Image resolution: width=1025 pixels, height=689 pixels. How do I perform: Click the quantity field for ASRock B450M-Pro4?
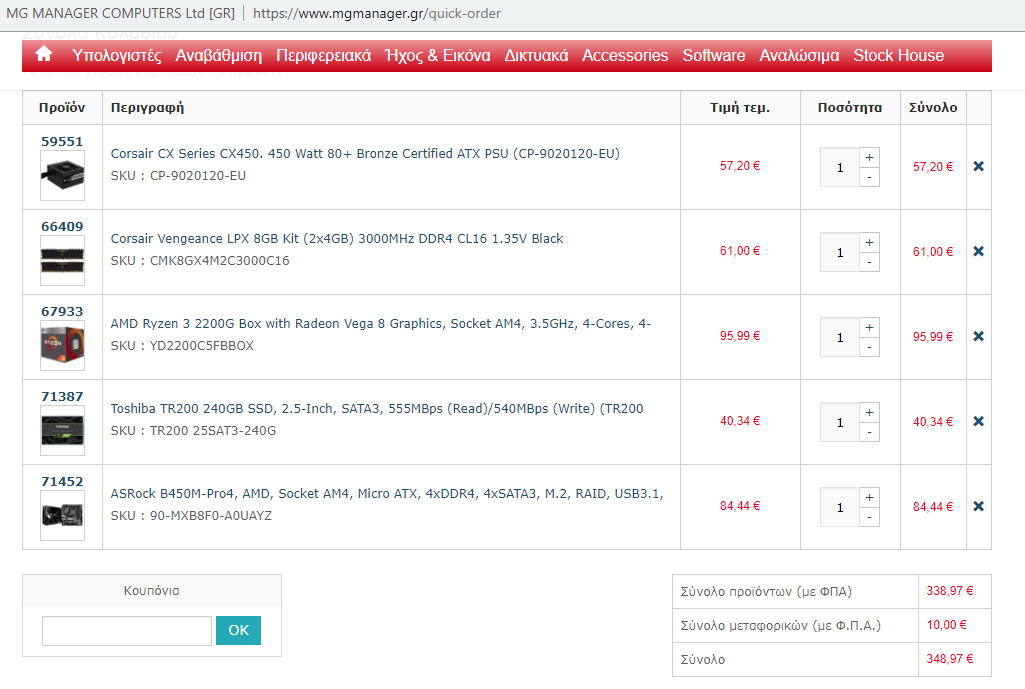(x=840, y=507)
